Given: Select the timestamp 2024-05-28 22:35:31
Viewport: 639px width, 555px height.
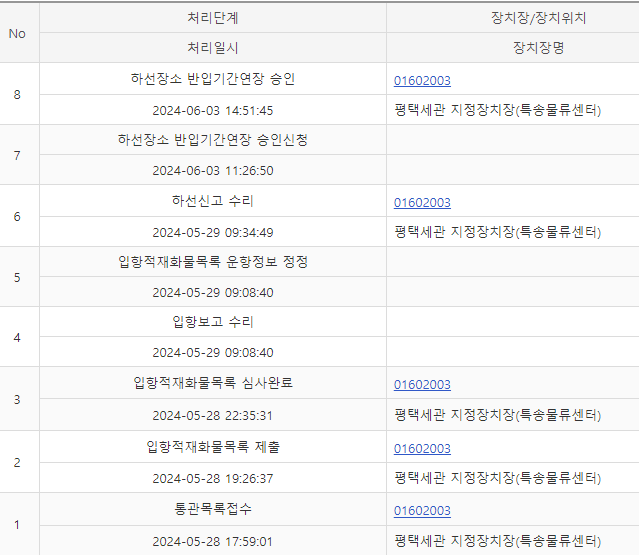Looking at the screenshot, I should [213, 415].
